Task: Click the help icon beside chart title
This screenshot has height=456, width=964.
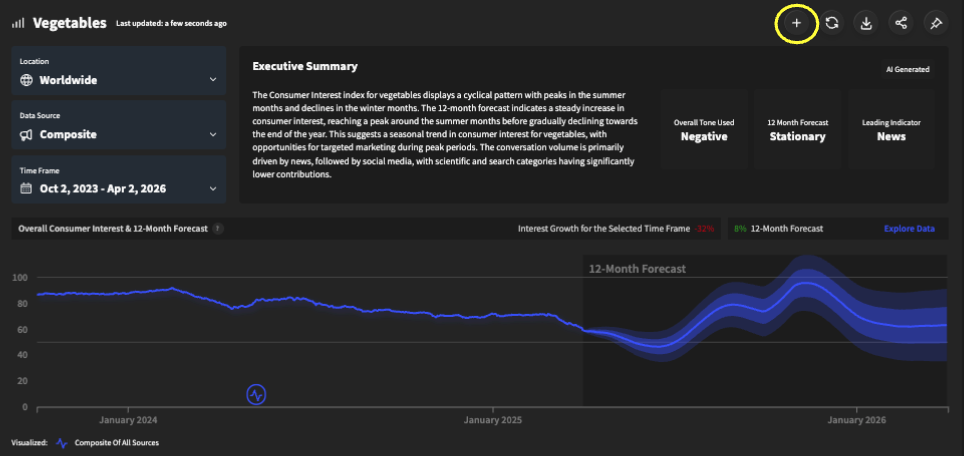Action: [218, 229]
